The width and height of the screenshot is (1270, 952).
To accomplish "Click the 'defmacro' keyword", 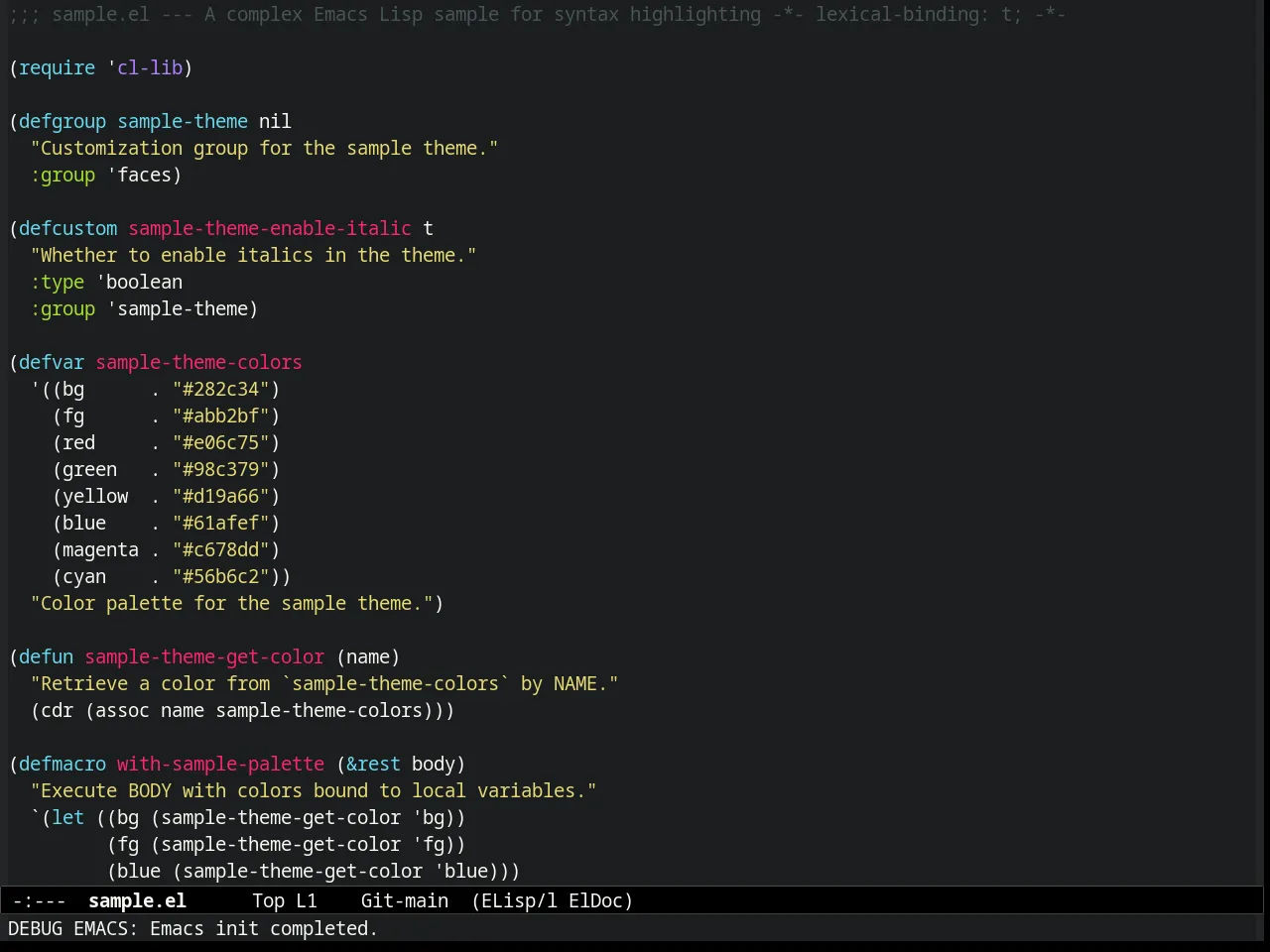I will click(63, 764).
